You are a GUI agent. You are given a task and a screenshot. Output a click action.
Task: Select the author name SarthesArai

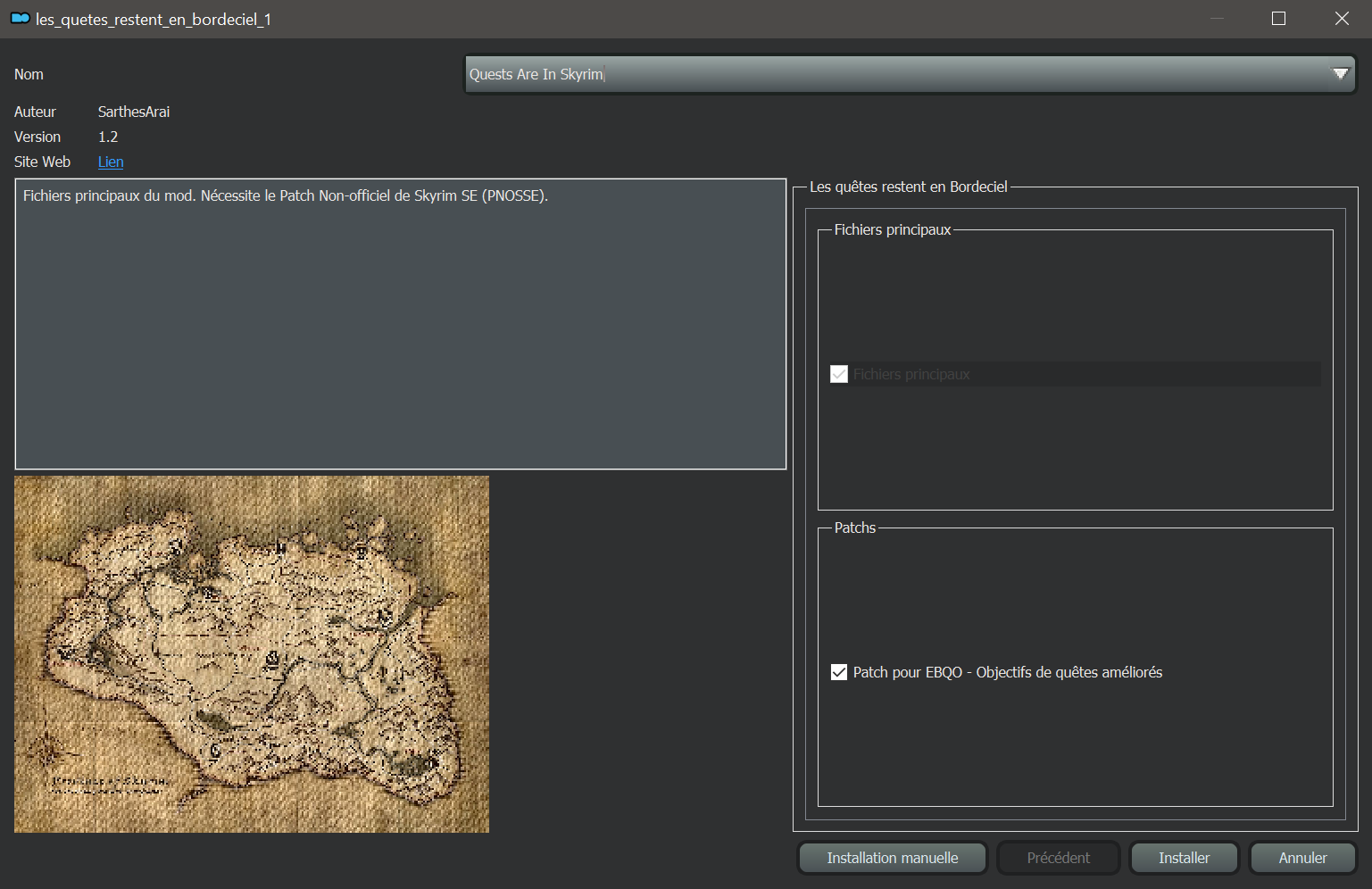(134, 112)
